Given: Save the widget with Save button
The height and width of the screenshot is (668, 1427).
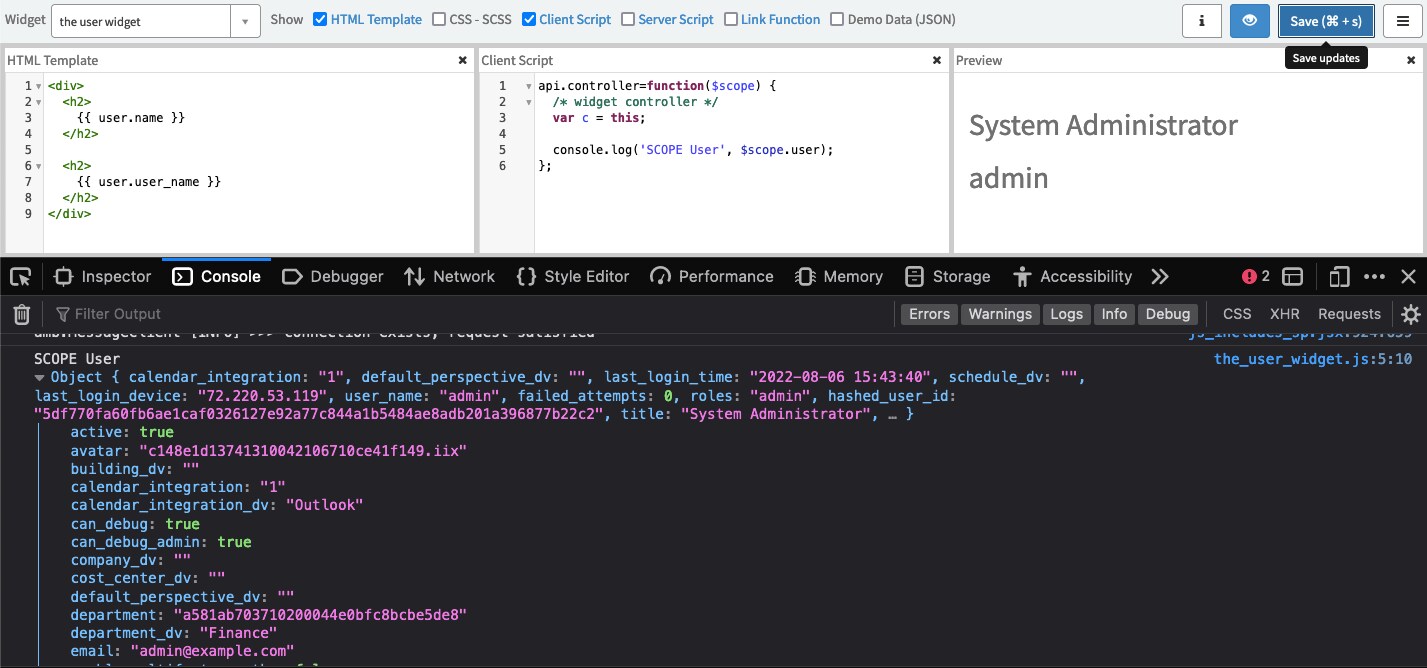Looking at the screenshot, I should (1326, 20).
